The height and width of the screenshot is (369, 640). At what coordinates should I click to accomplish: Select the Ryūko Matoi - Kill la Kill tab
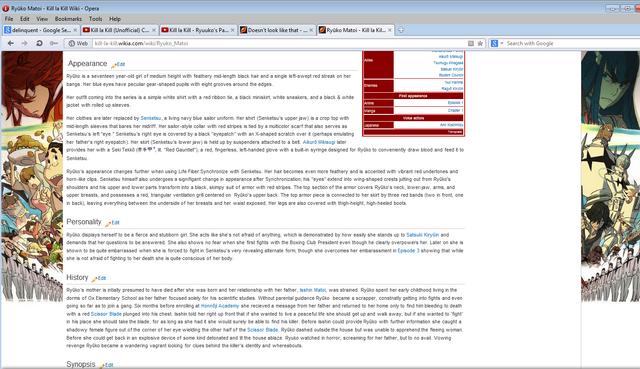click(x=355, y=30)
